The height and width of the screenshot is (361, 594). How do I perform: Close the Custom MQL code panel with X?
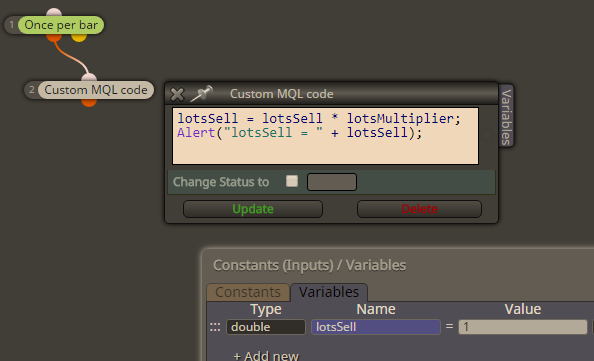click(x=177, y=94)
